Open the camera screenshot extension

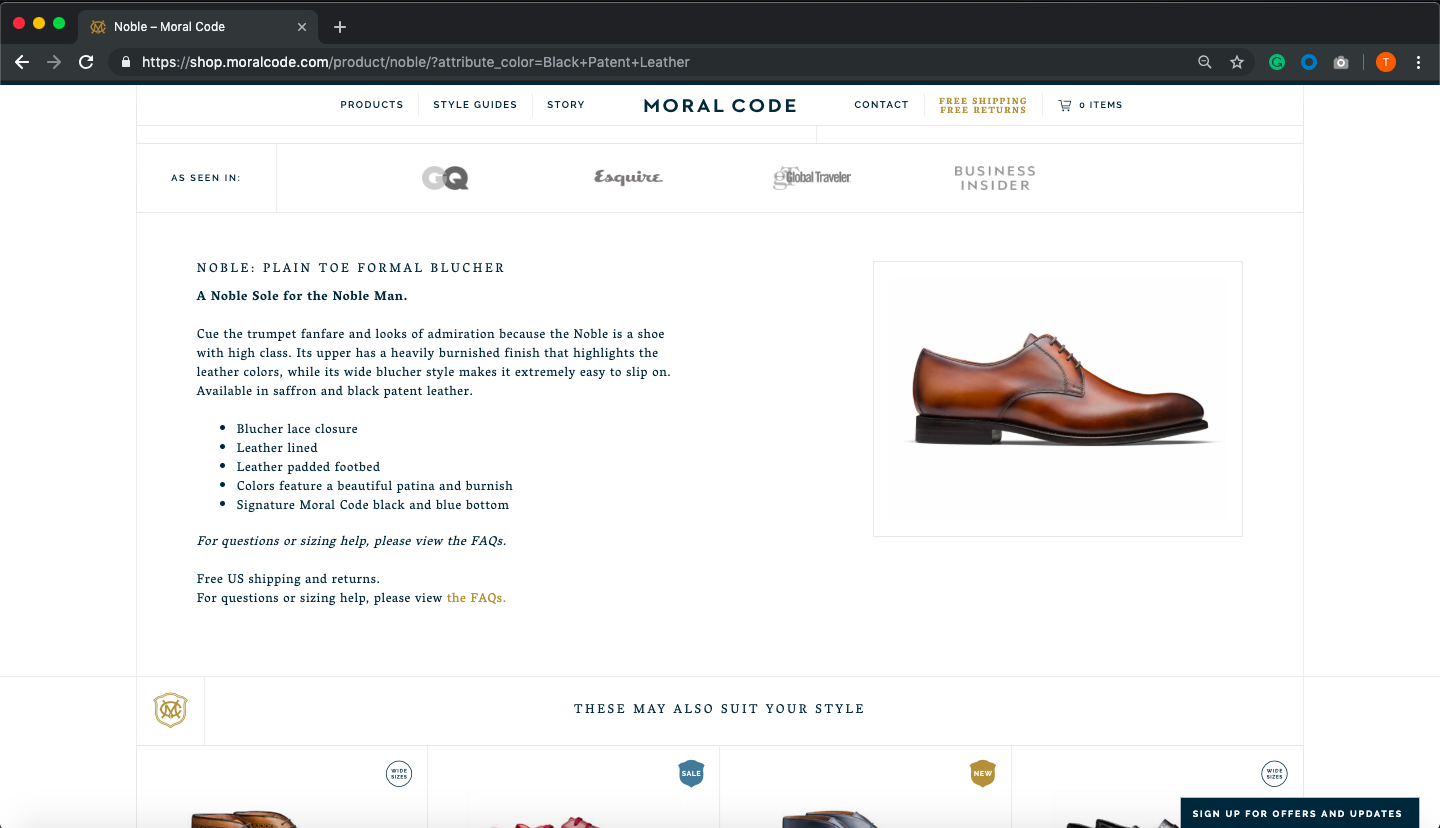(1341, 61)
